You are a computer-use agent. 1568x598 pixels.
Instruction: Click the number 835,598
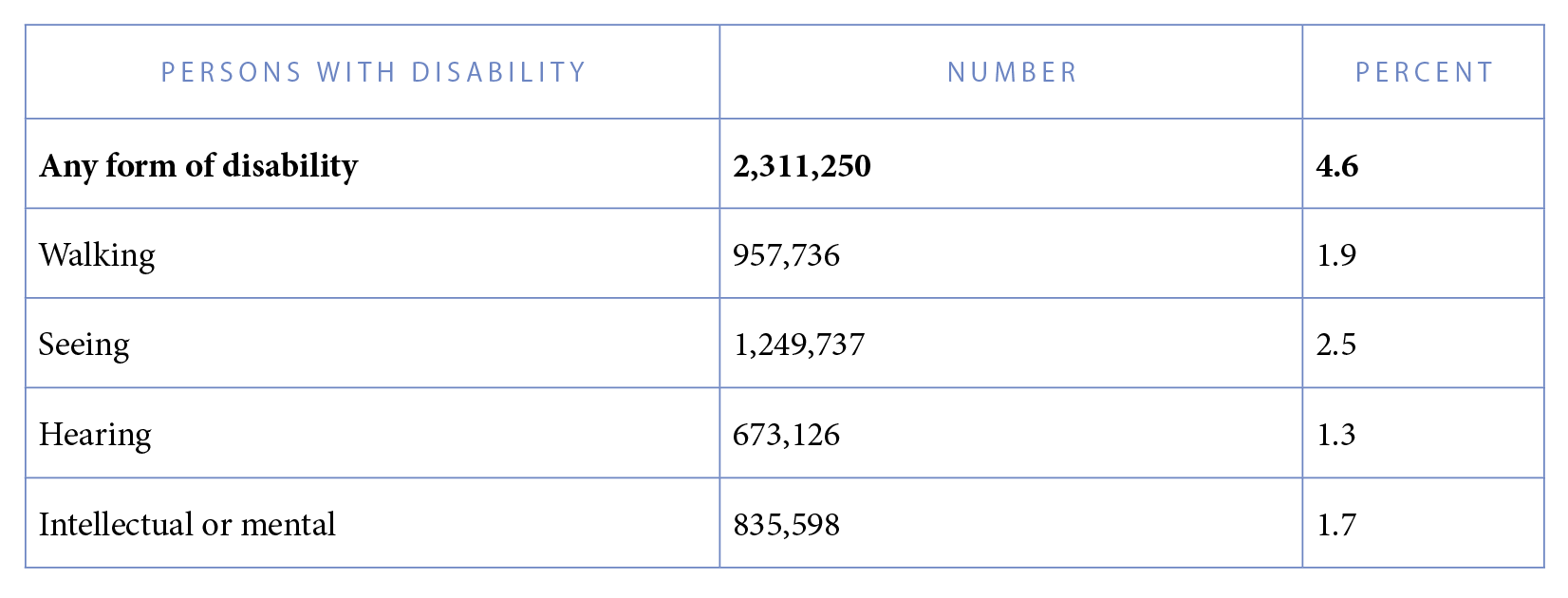click(x=787, y=525)
